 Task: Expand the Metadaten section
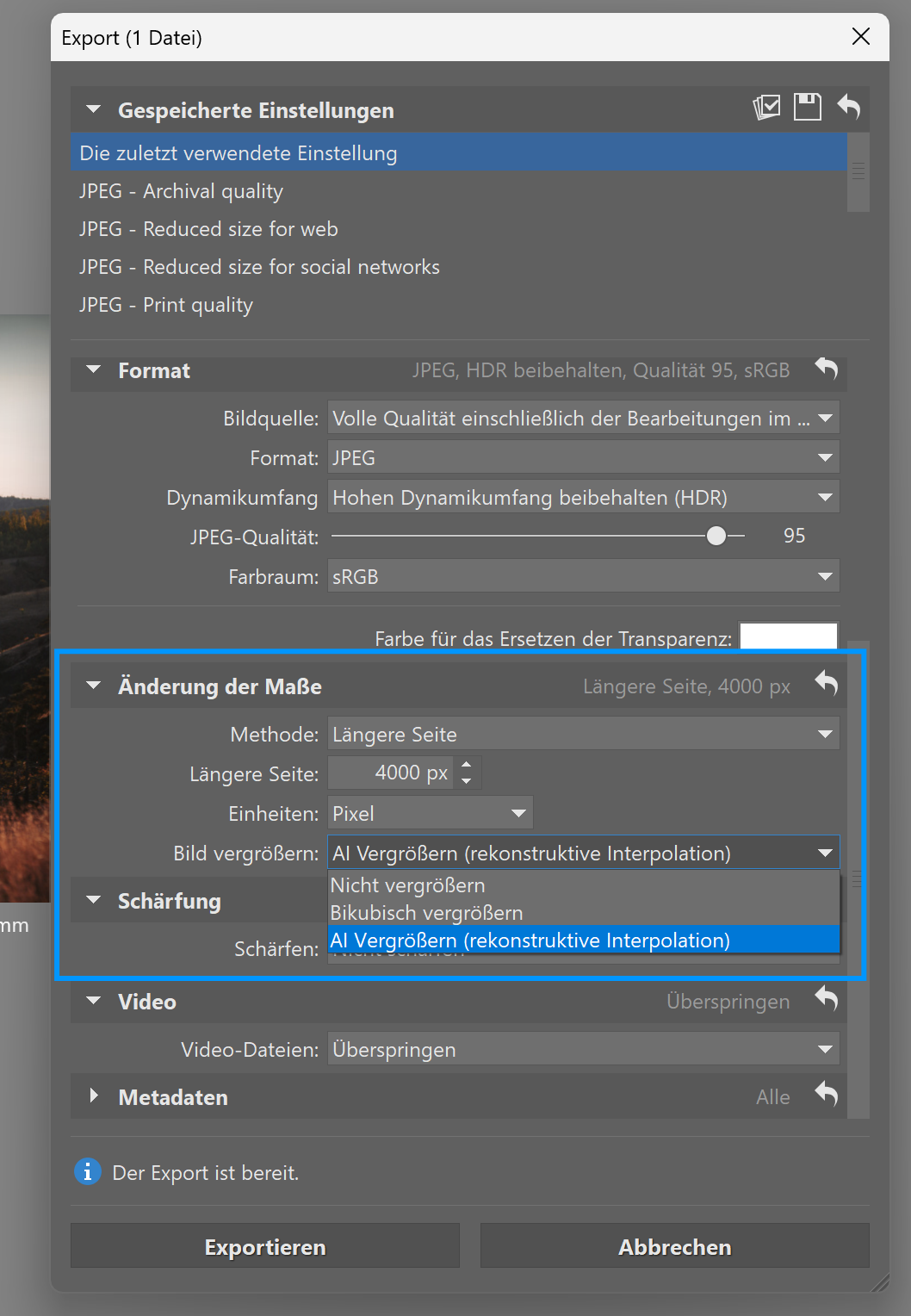coord(94,1096)
